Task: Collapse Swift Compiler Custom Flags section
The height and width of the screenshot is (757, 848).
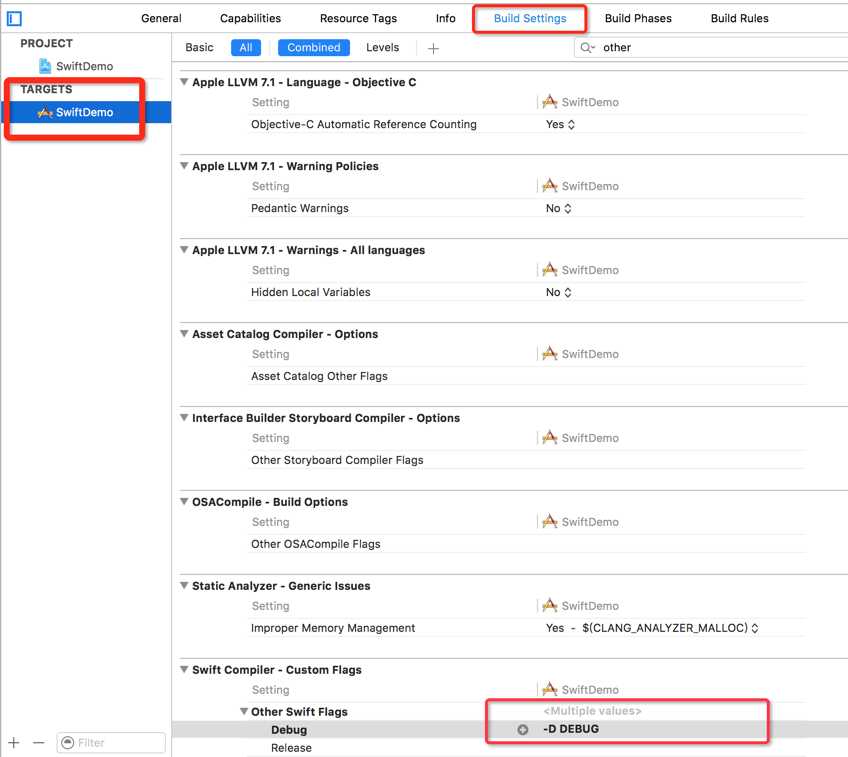Action: [184, 669]
